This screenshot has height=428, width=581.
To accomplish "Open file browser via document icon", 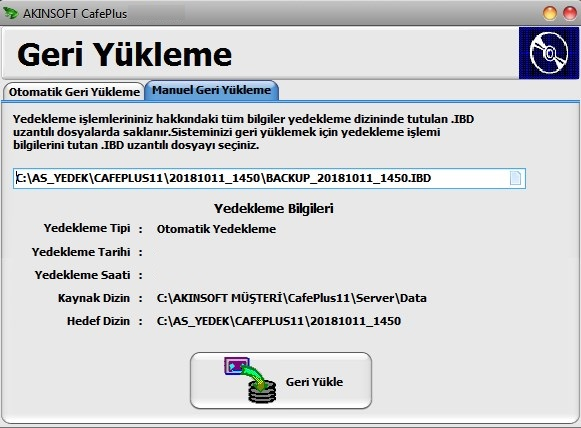I will coord(515,178).
